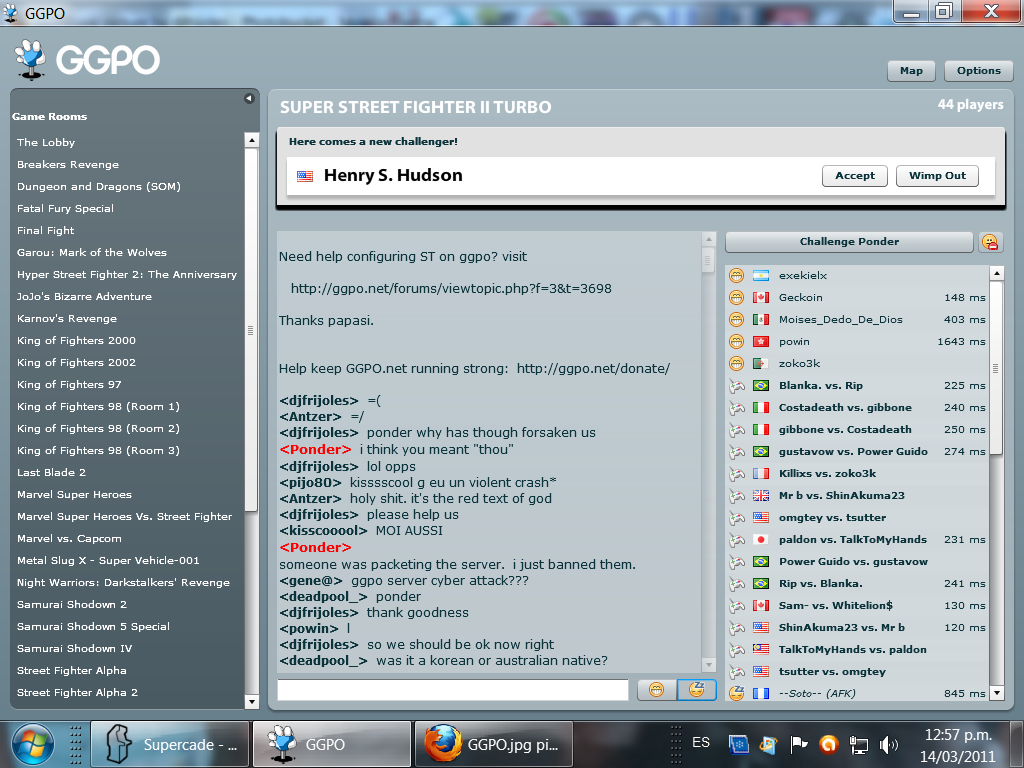Click the UK flag beside Mr b vs. ShinAkuma23
Screen dimensions: 1024x768
tap(761, 496)
